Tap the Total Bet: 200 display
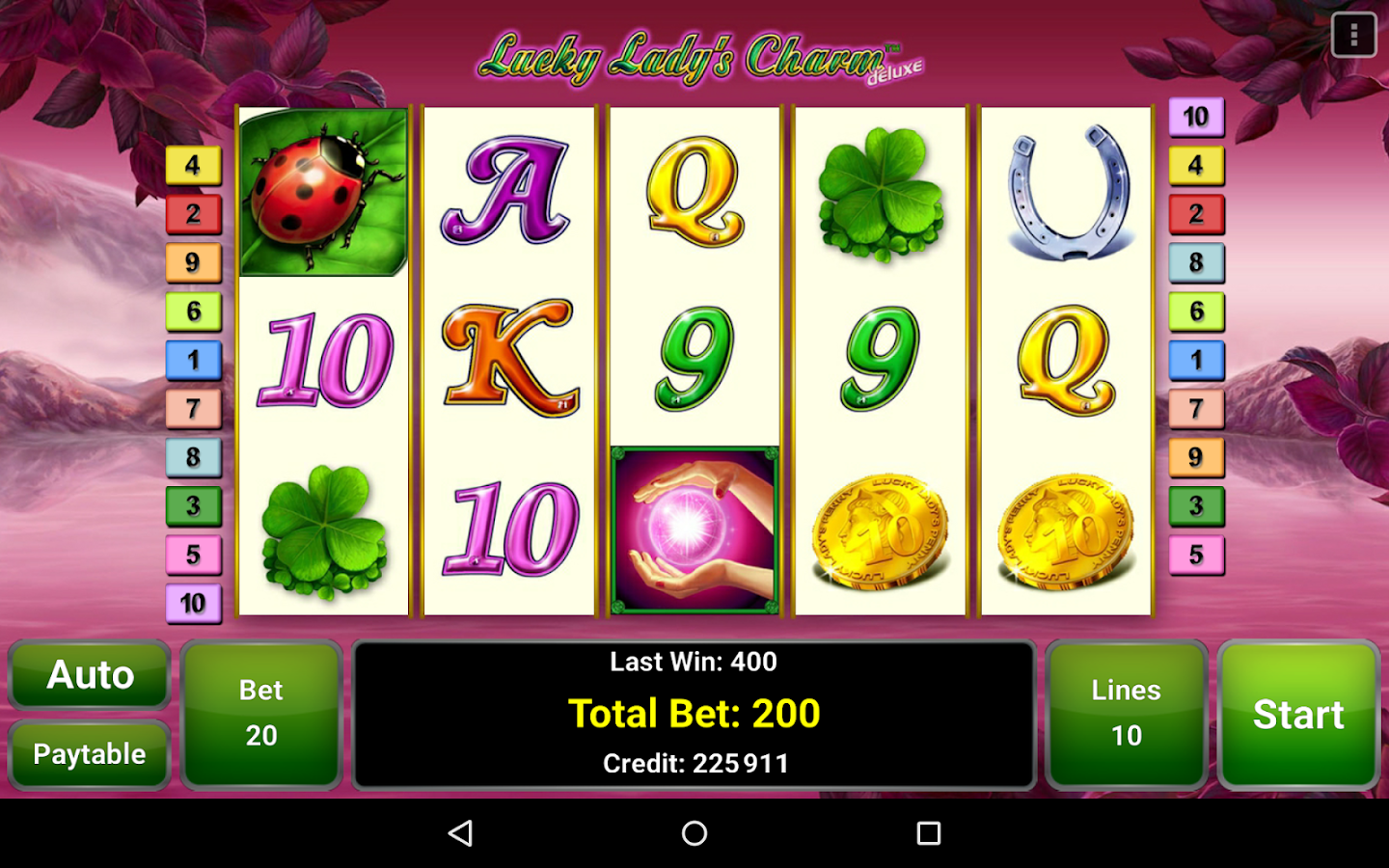The height and width of the screenshot is (868, 1389). (694, 714)
